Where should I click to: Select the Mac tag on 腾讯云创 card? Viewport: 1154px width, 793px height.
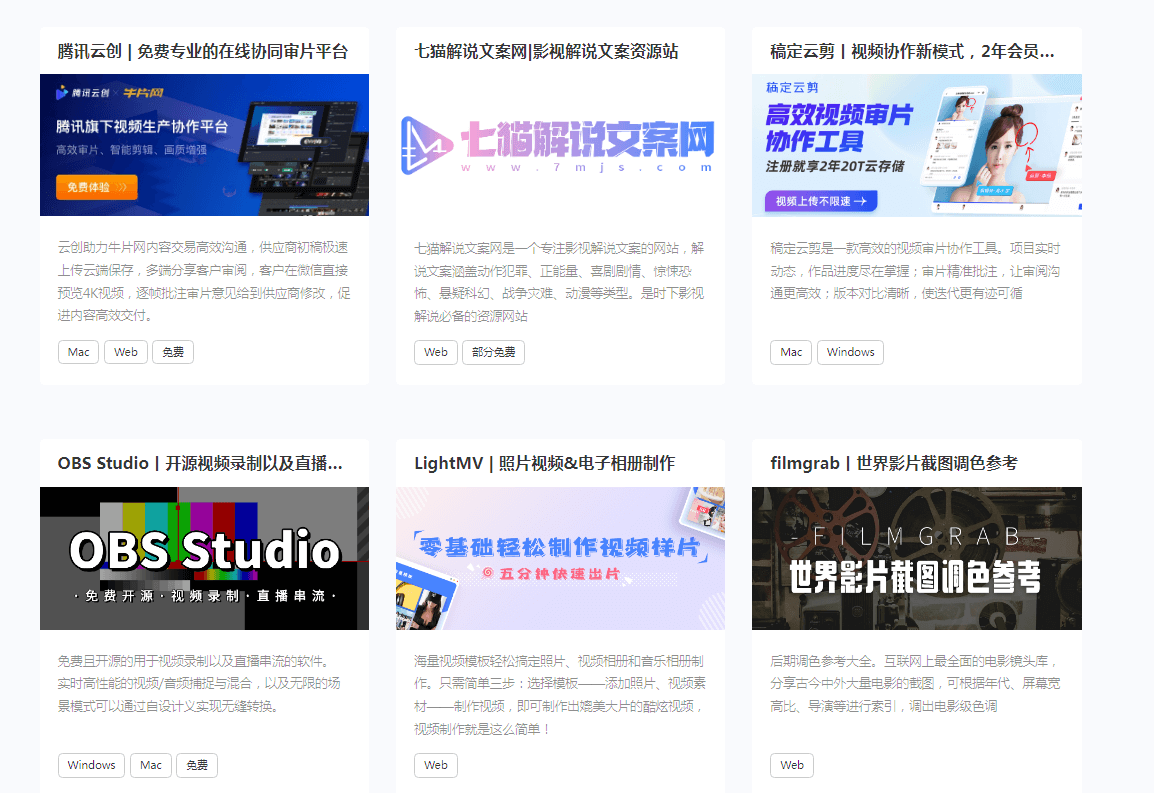(78, 352)
